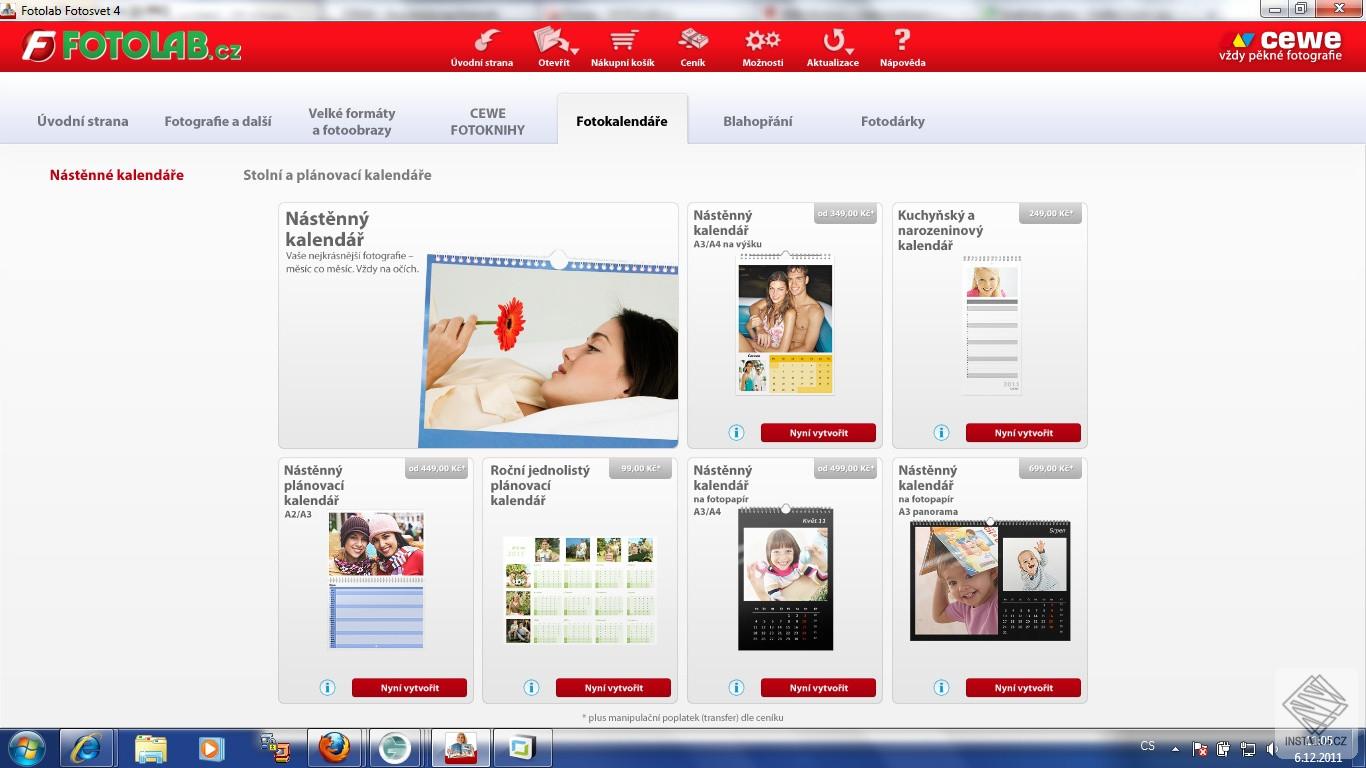Switch to the CEWE FOTOKNIHY tab
Image resolution: width=1366 pixels, height=768 pixels.
tap(487, 121)
